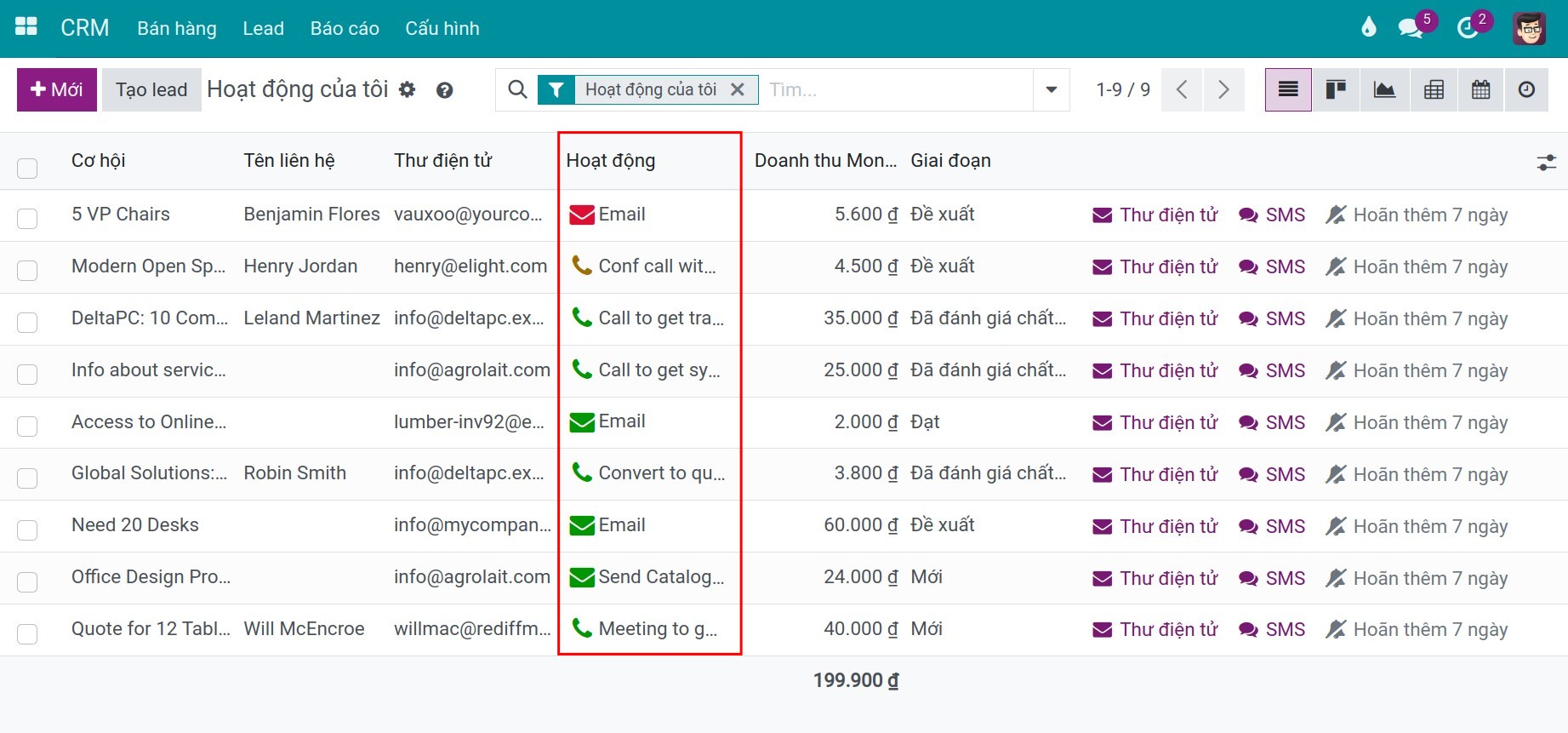Open optional columns adjuster icon
This screenshot has width=1568, height=733.
coord(1547,162)
